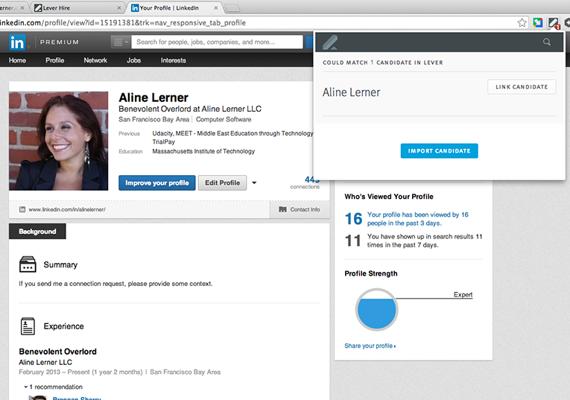The height and width of the screenshot is (400, 570).
Task: Select Aline Lerner candidate in Lever popup
Action: [x=351, y=92]
